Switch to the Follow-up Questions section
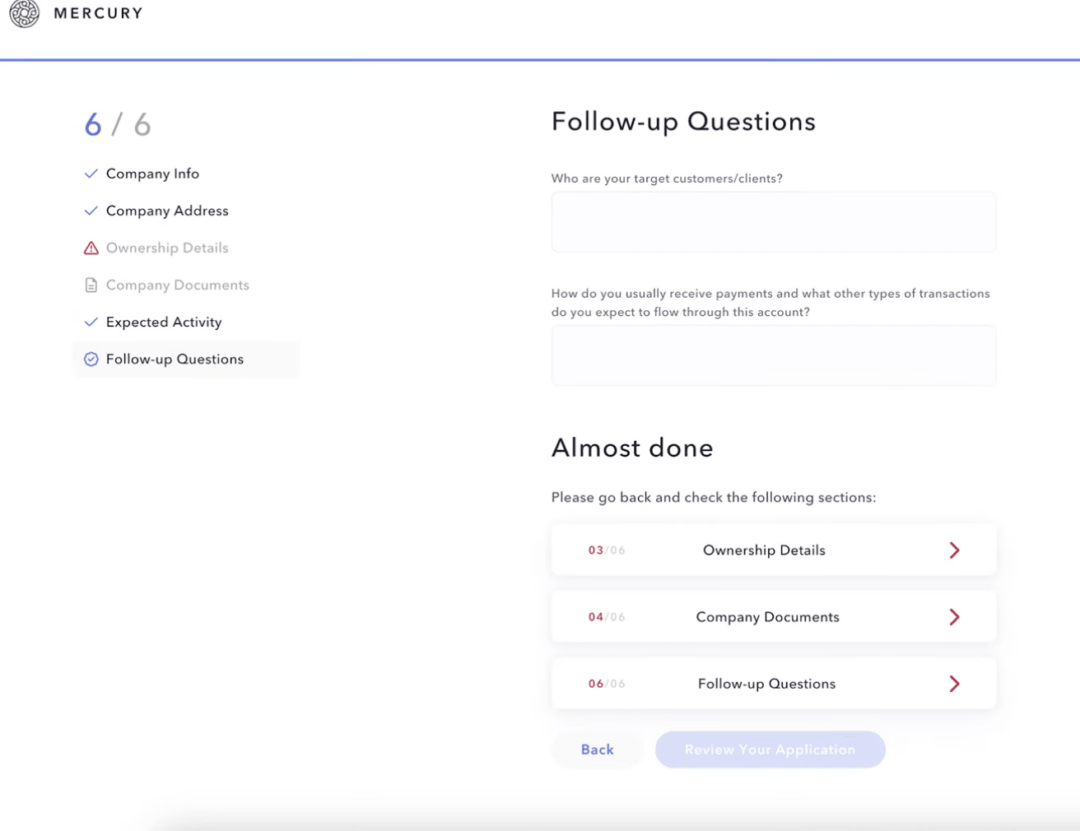 (174, 358)
